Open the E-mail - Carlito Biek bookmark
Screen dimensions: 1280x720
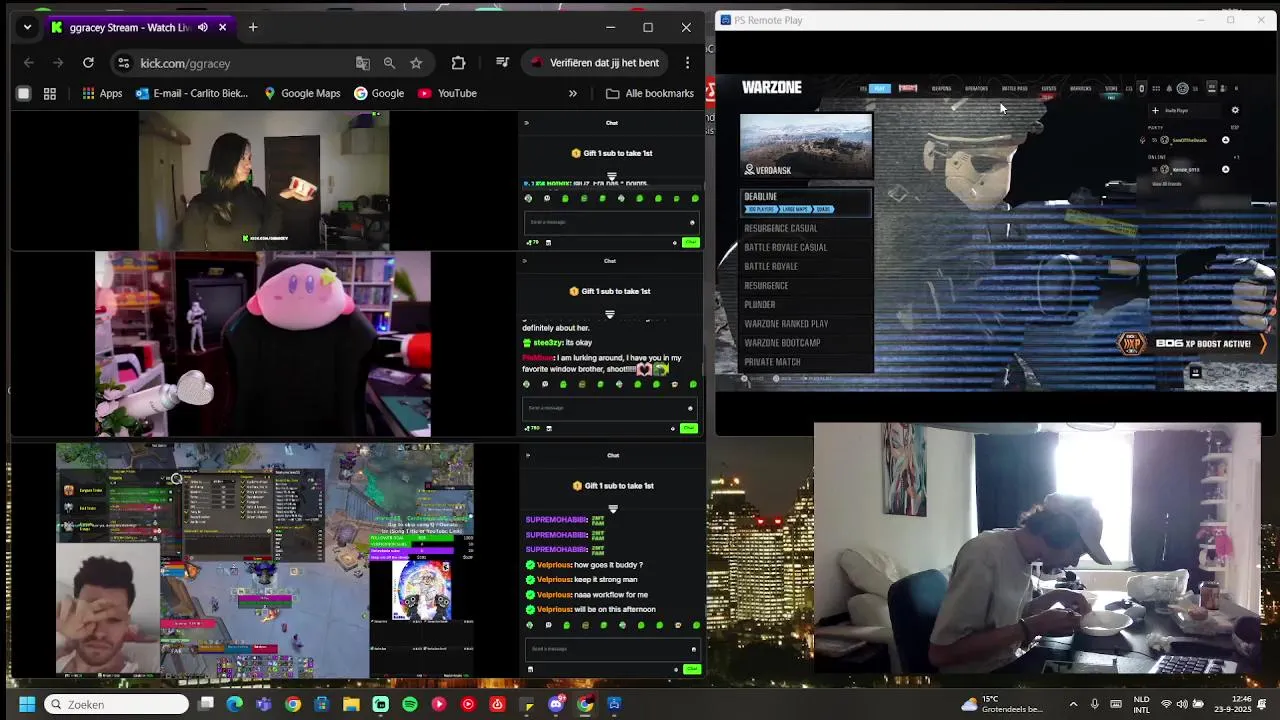pos(192,93)
